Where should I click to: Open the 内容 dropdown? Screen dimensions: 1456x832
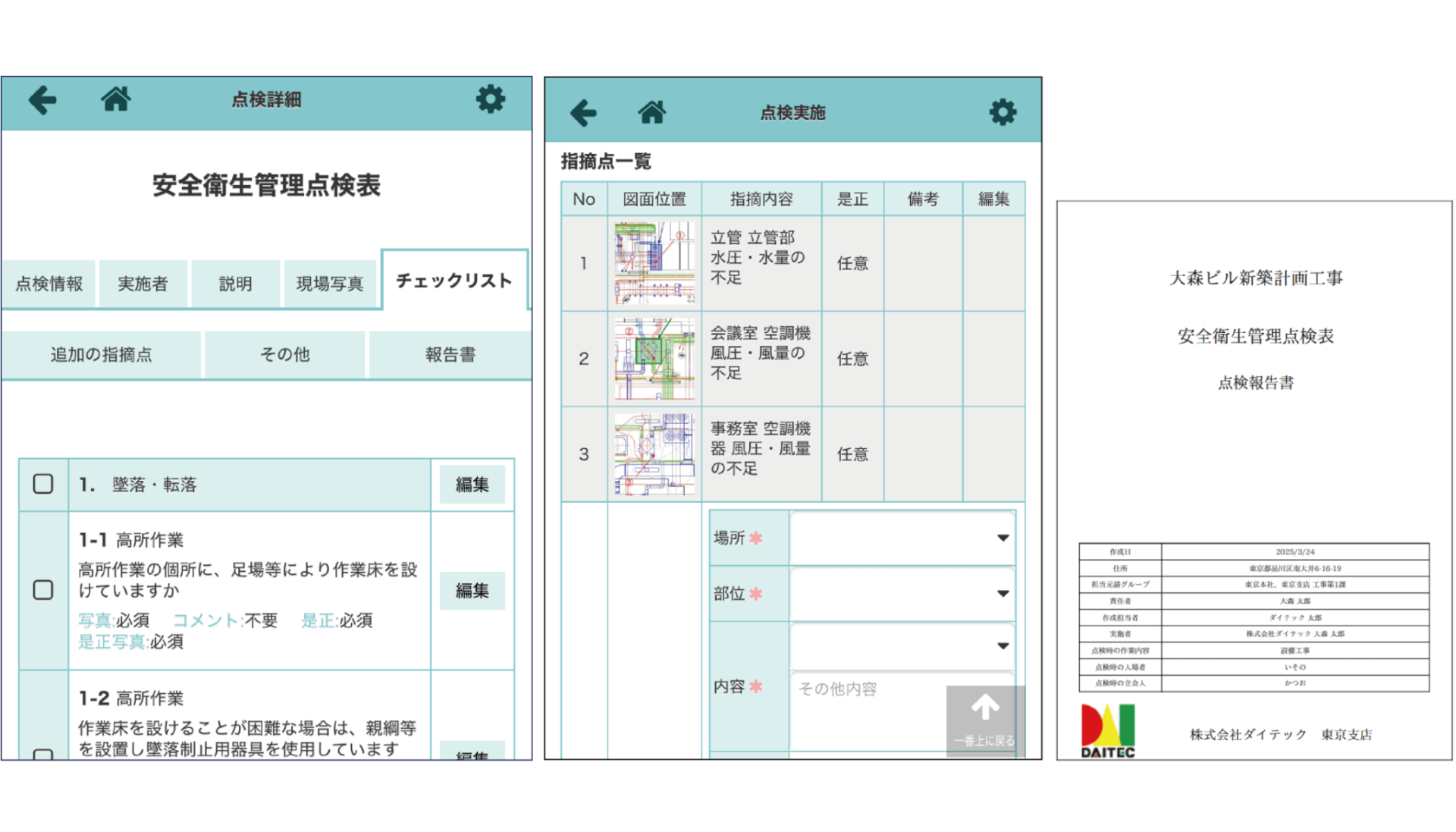902,646
